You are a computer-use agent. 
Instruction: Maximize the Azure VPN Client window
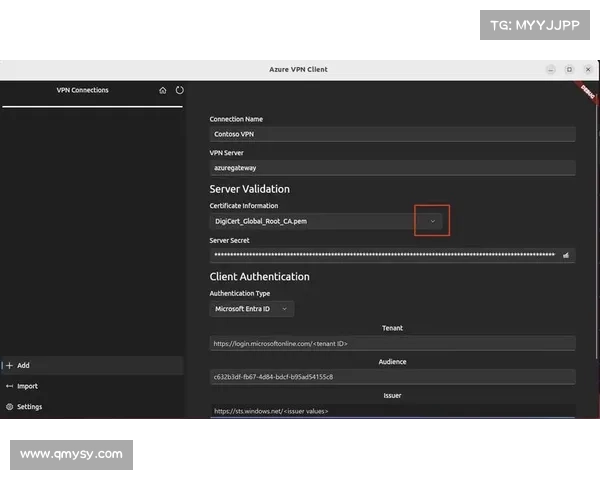(x=569, y=70)
